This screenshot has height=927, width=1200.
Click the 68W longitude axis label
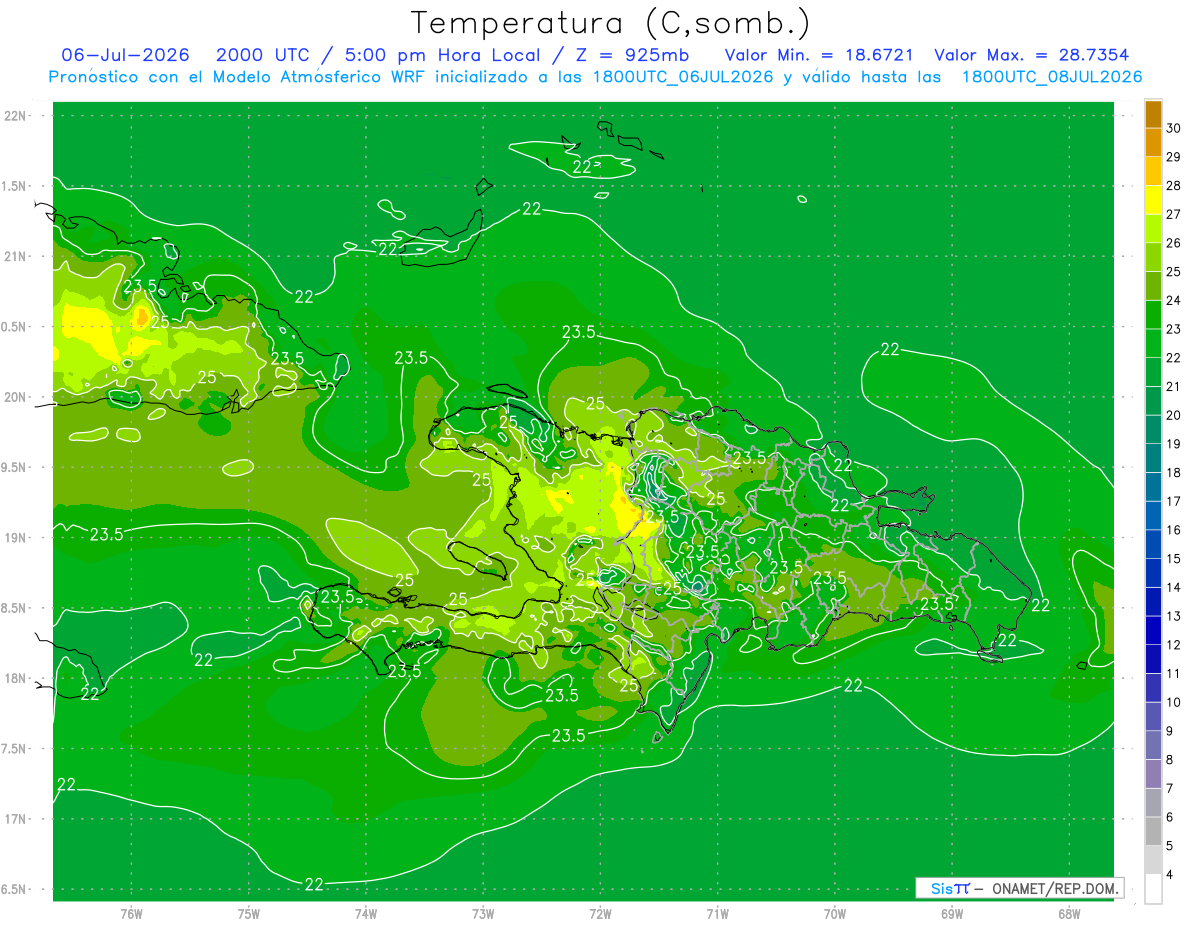click(x=1069, y=913)
